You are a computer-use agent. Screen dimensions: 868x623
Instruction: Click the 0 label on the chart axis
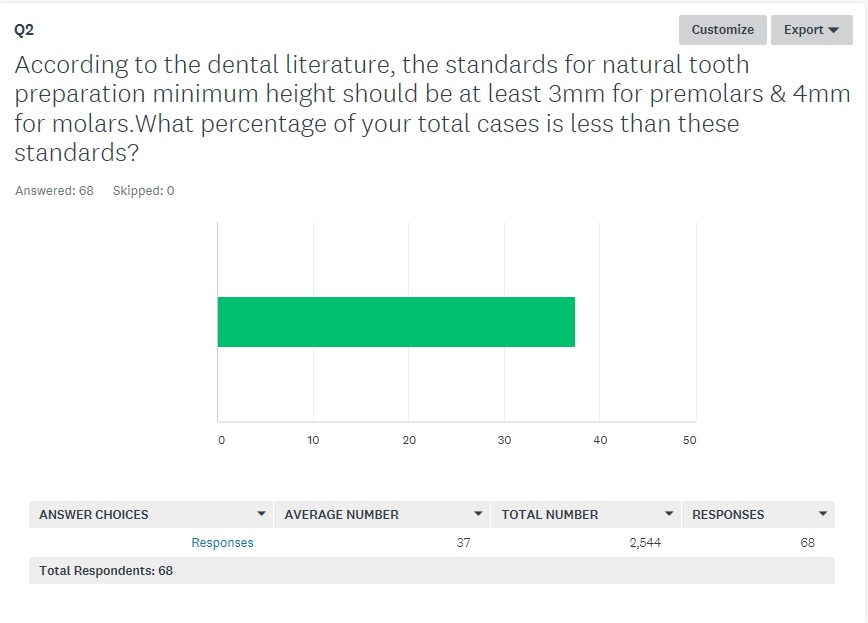tap(221, 441)
